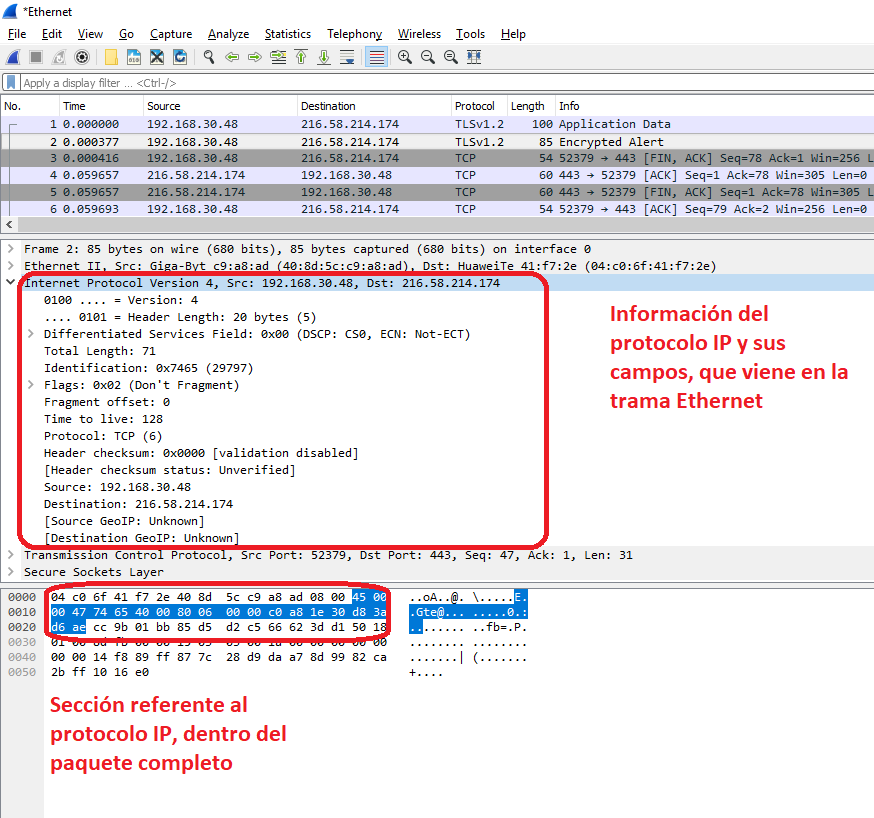Open a capture file via folder icon
Image resolution: width=874 pixels, height=818 pixels.
(x=111, y=57)
